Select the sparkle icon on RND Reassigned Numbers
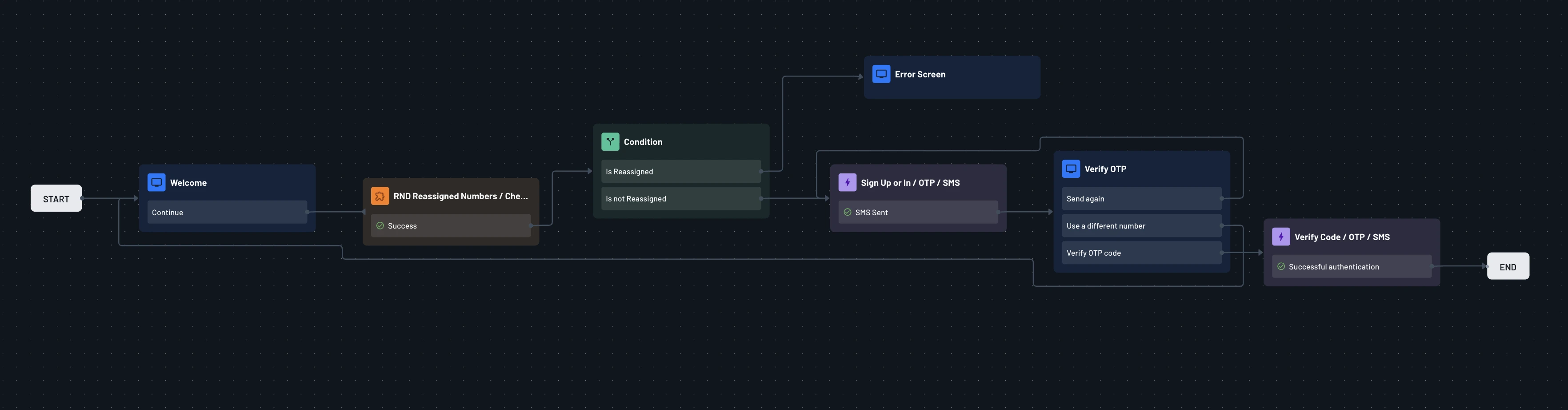Screen dimensions: 1568x410 [379, 196]
